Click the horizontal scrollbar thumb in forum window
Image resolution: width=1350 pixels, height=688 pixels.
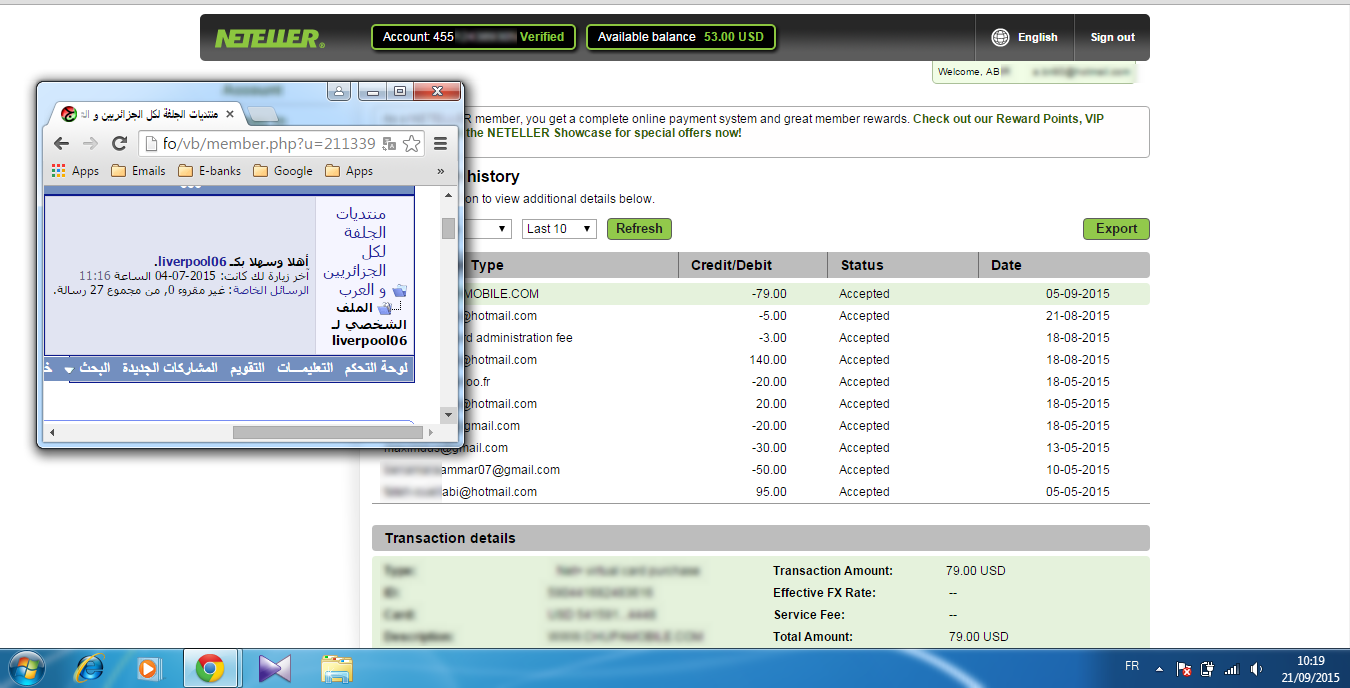click(x=328, y=432)
